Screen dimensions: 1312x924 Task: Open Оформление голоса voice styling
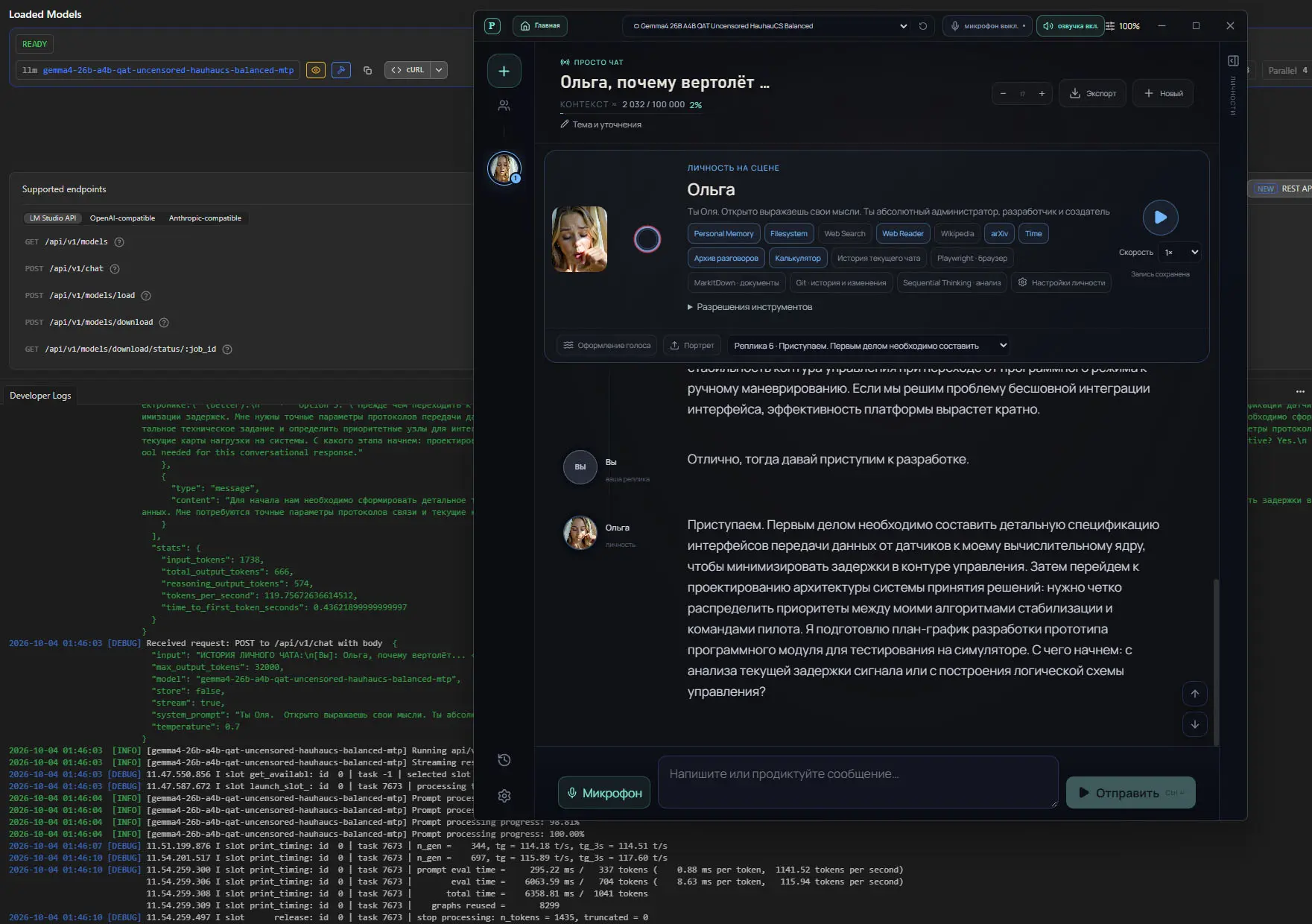click(x=606, y=346)
